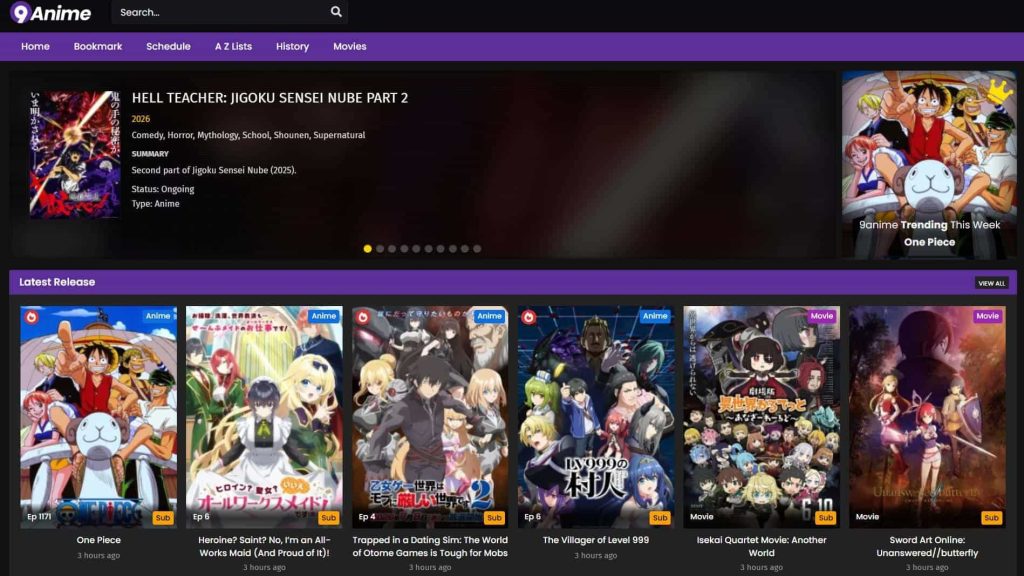
Task: Click Ep 6 label on Villager of Level 999 card
Action: click(533, 517)
